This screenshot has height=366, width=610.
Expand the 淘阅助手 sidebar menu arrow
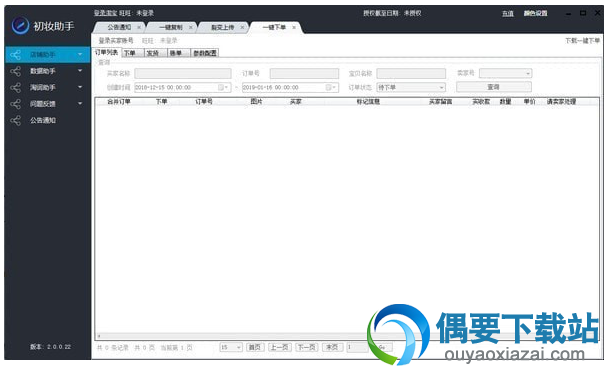80,87
